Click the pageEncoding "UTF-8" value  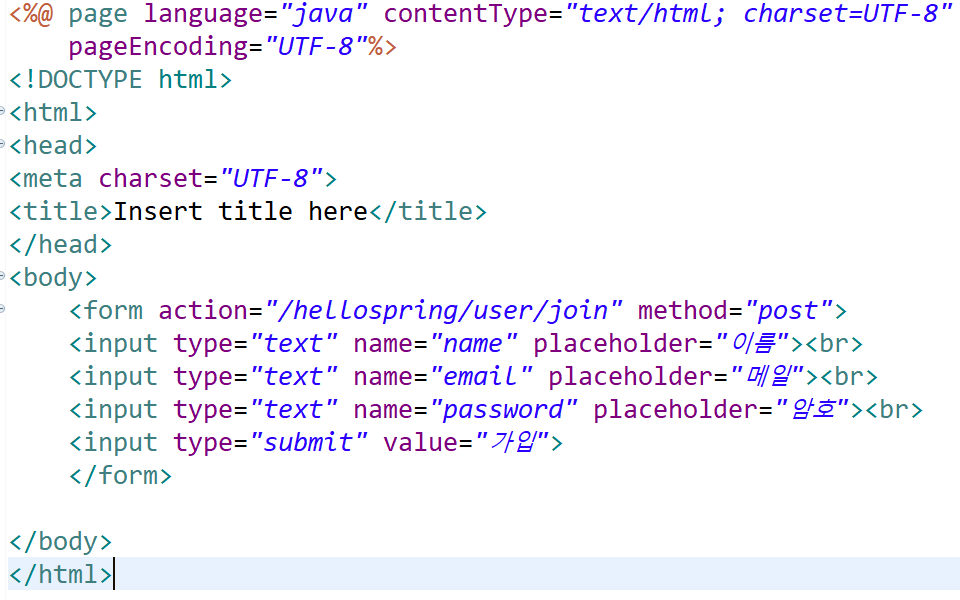(x=317, y=47)
